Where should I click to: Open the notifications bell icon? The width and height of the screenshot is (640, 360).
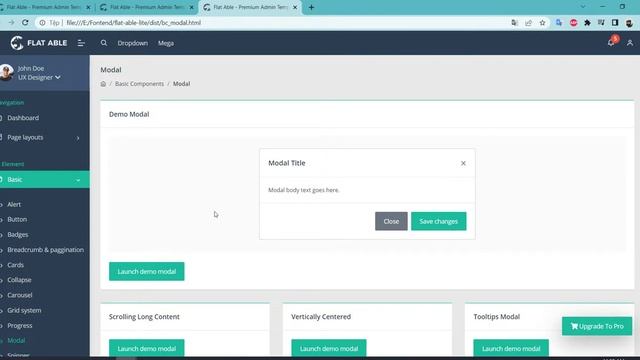click(x=611, y=42)
